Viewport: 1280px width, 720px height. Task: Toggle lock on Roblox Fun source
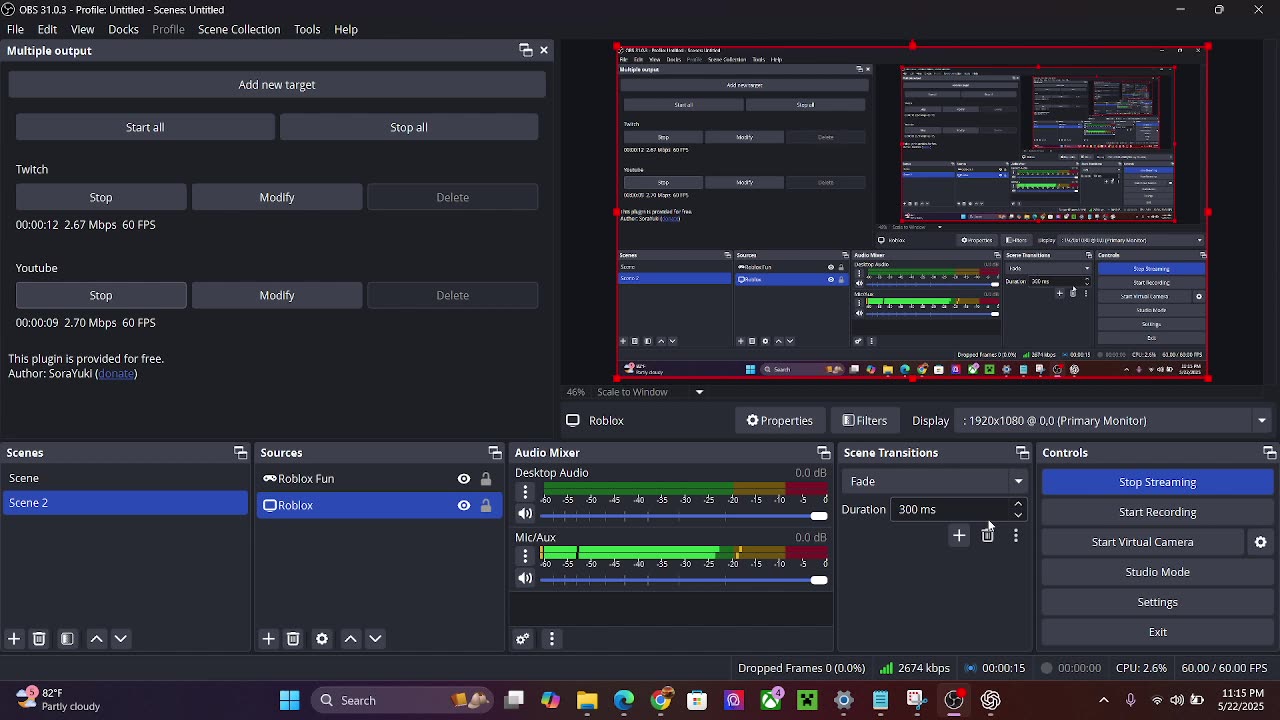click(x=486, y=479)
